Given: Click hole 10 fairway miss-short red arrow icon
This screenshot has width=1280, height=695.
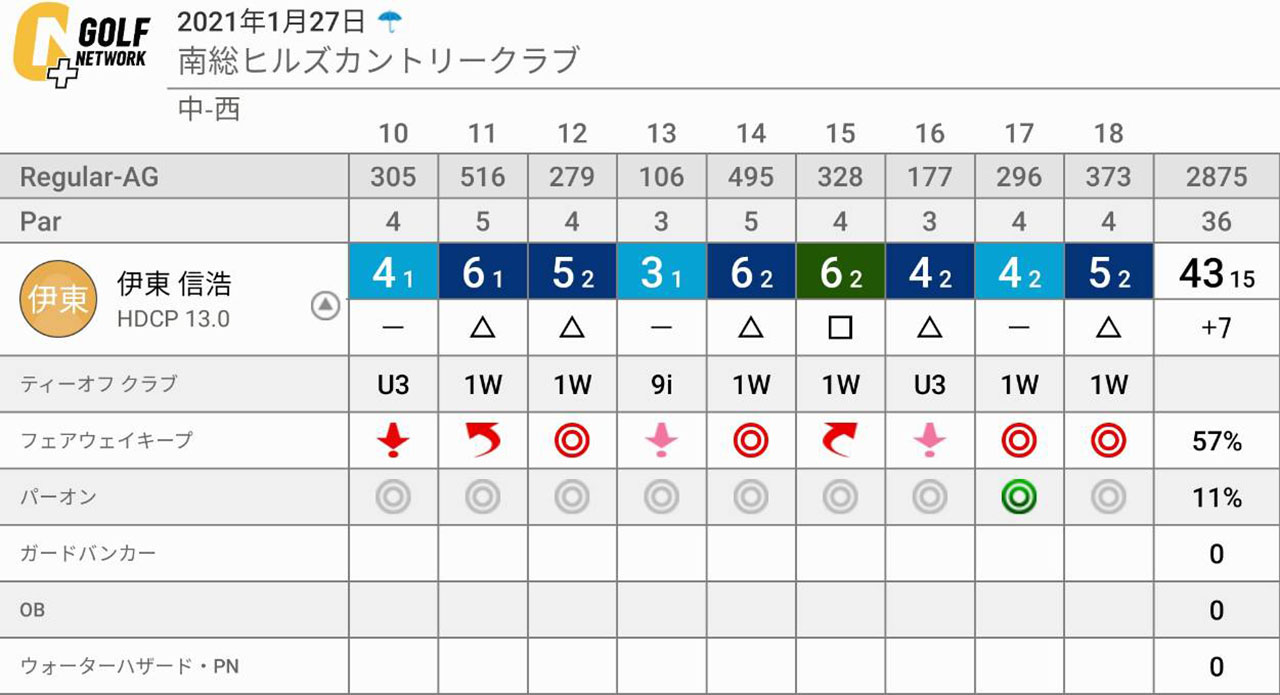Looking at the screenshot, I should tap(394, 440).
